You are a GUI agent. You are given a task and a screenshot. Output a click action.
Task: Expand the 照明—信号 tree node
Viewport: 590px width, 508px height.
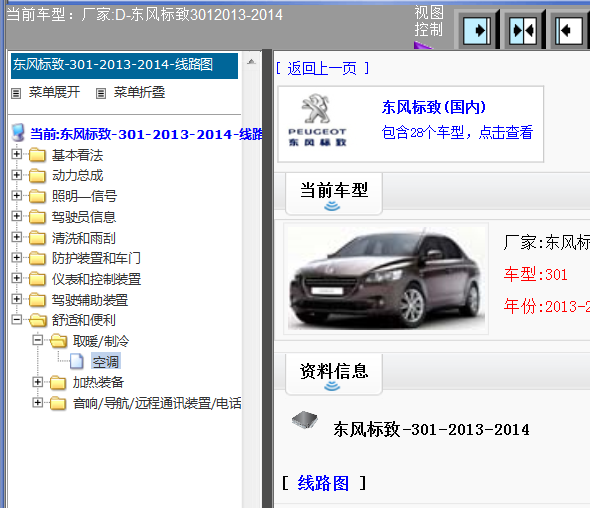pos(17,195)
